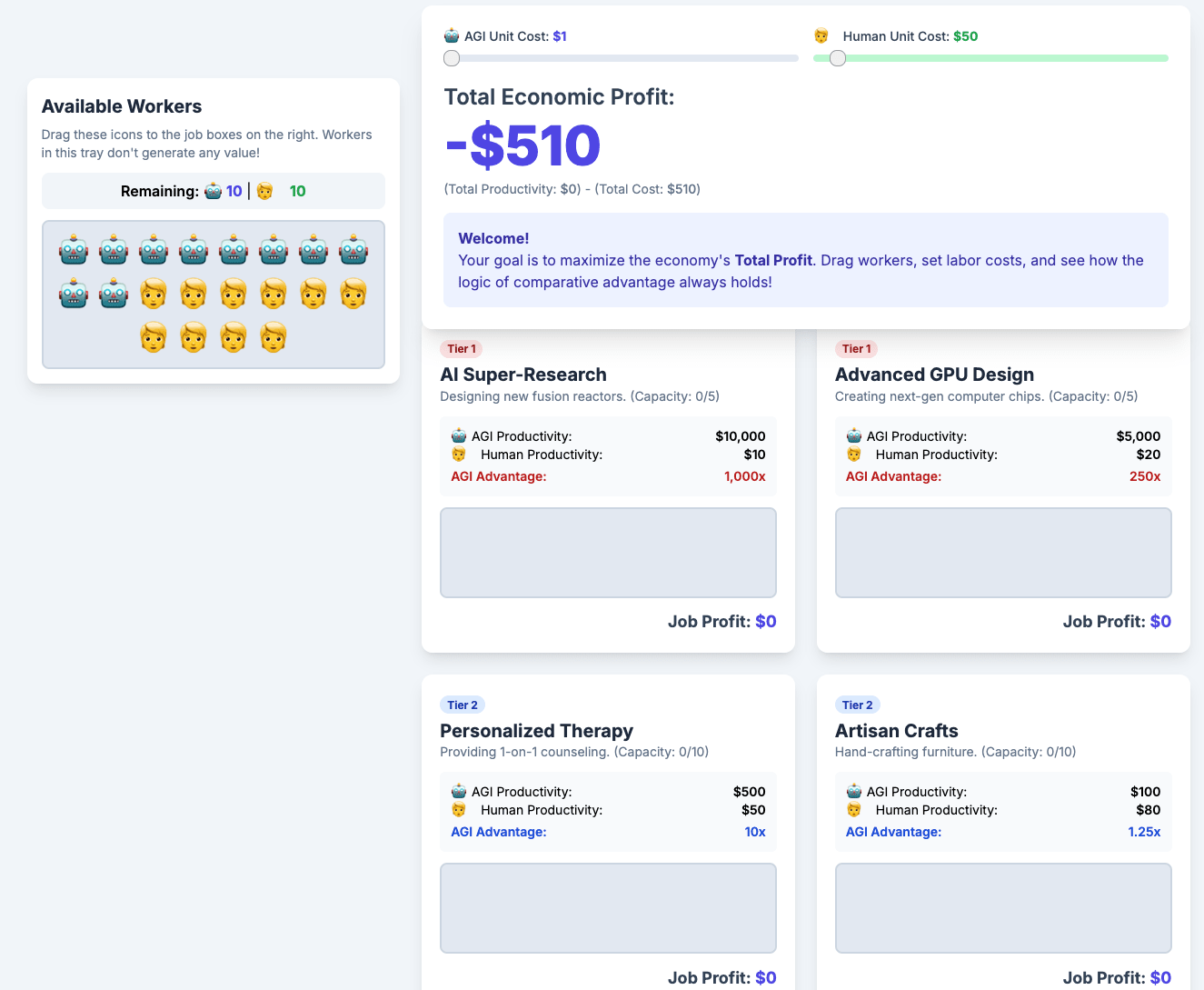This screenshot has width=1204, height=990.
Task: Click the AI Super-Research worker drop box
Action: 608,553
